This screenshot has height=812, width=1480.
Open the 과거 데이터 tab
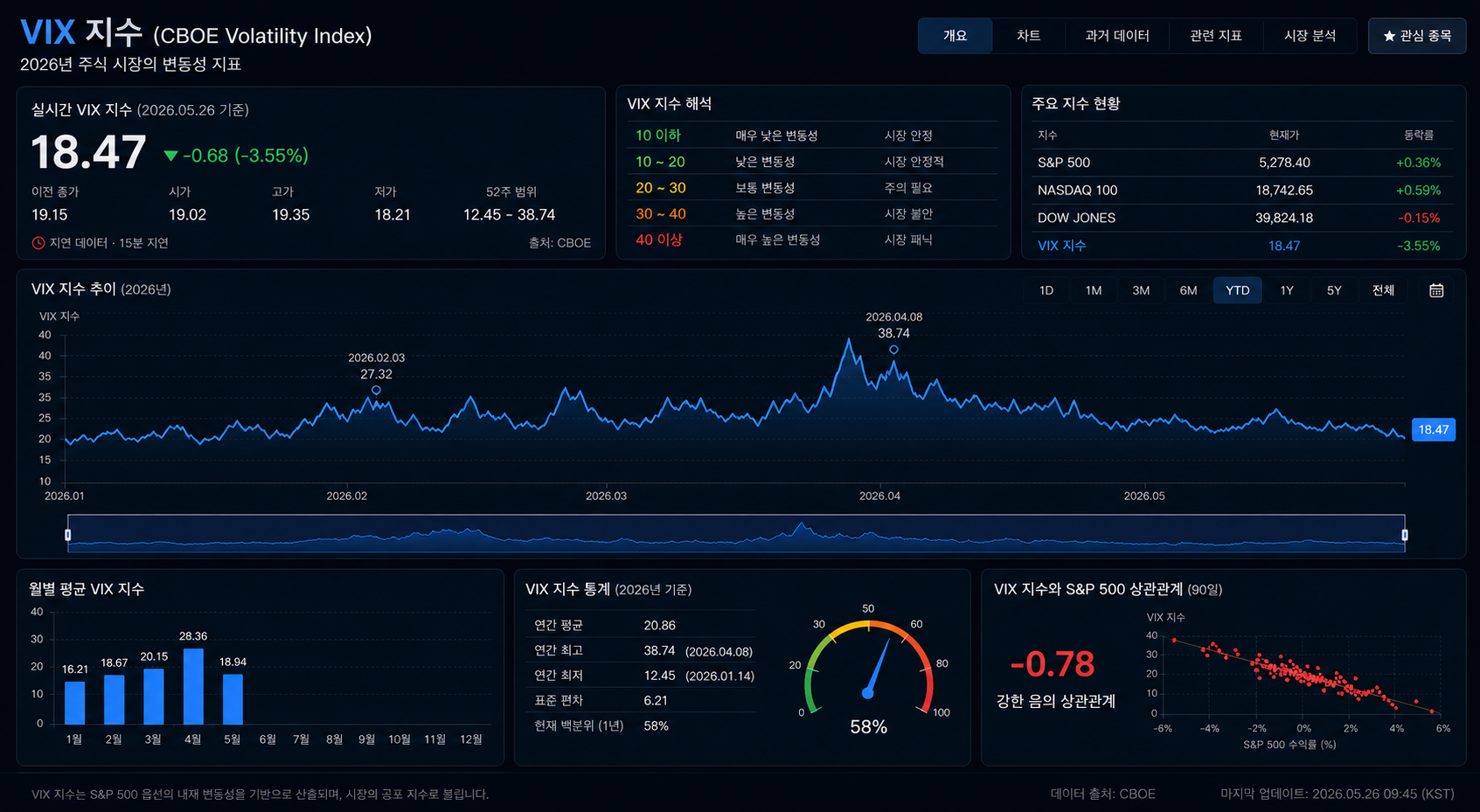pyautogui.click(x=1117, y=36)
